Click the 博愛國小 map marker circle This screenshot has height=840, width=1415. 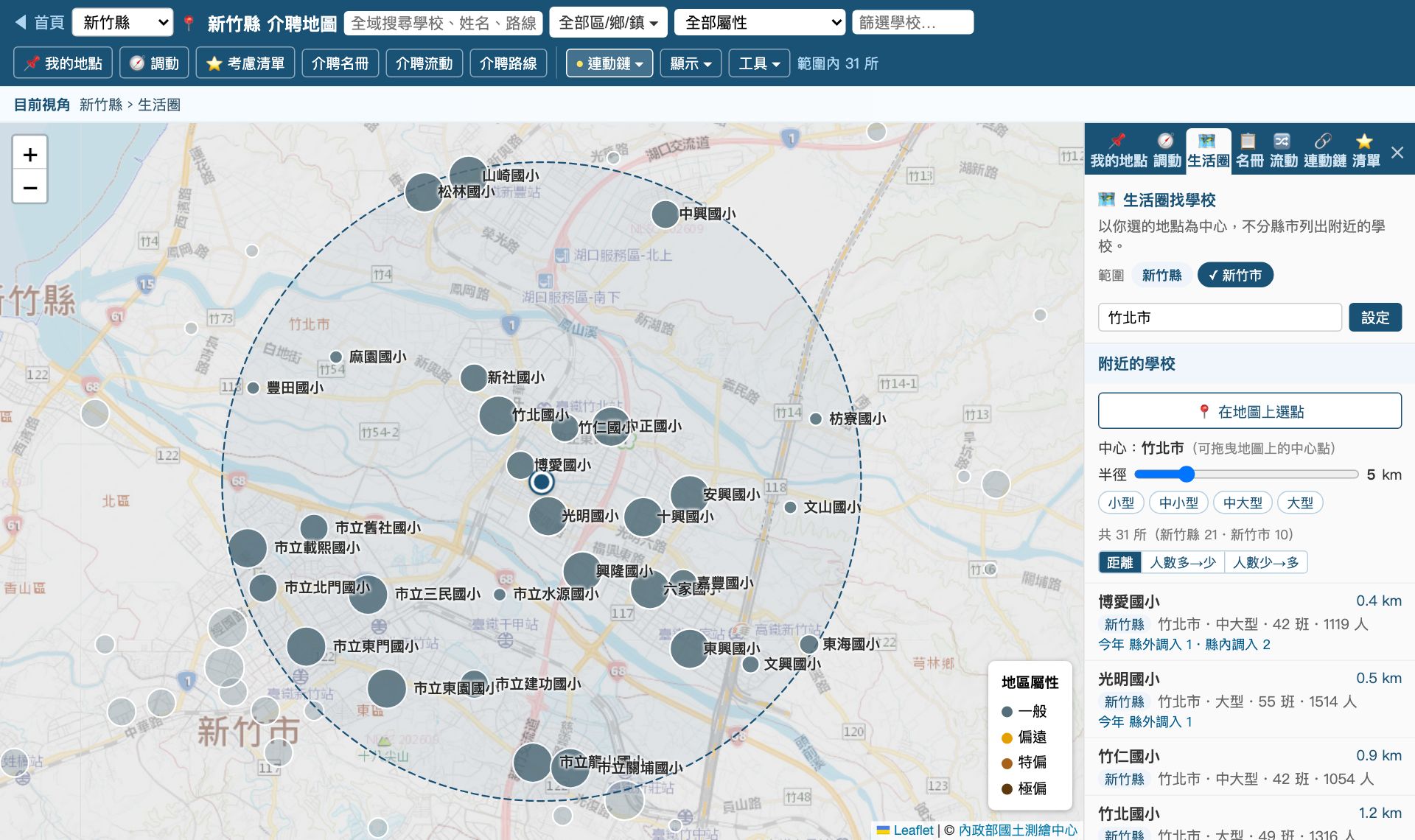coord(520,465)
